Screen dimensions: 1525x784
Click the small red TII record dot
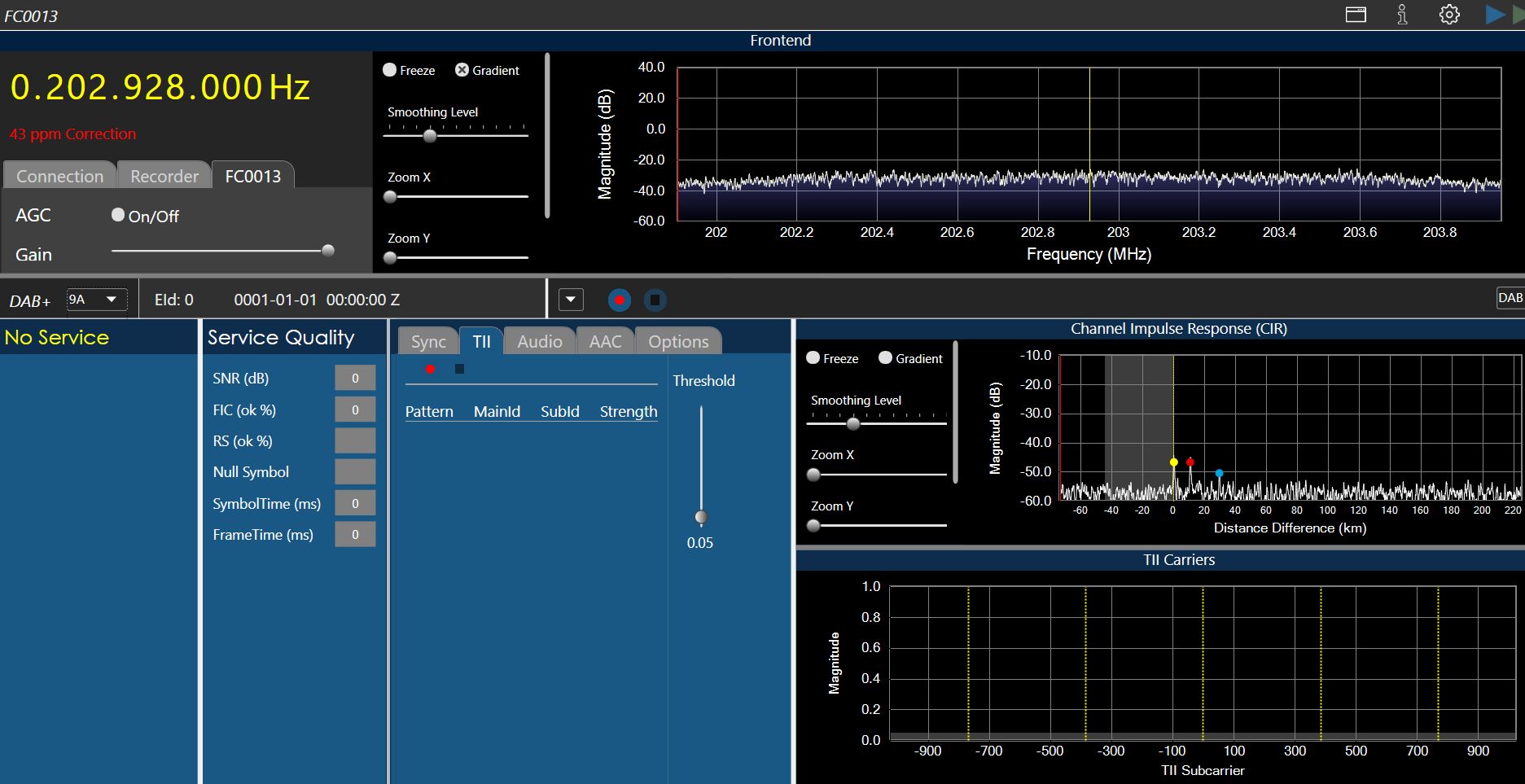pos(430,370)
